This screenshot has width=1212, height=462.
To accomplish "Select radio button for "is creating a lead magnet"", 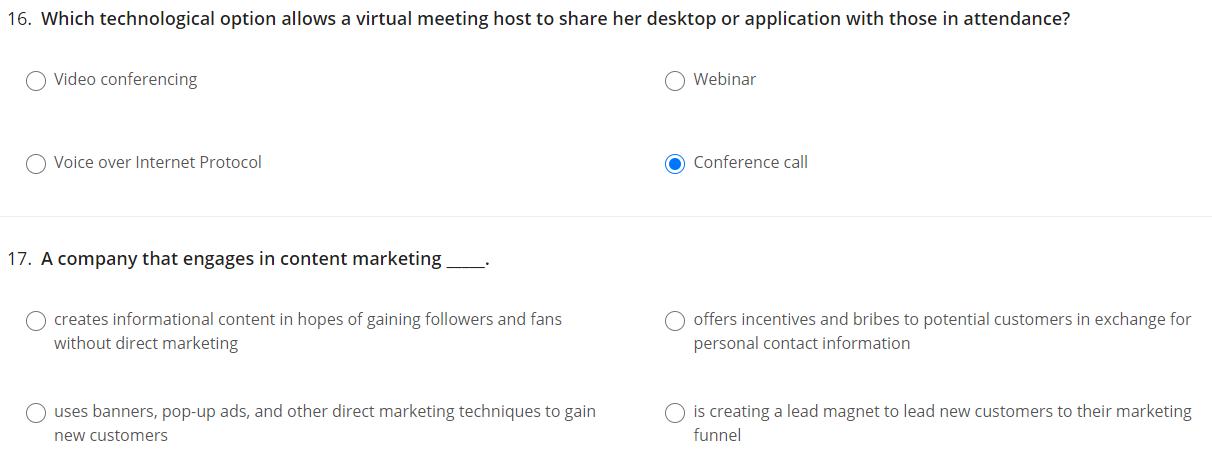I will 675,413.
